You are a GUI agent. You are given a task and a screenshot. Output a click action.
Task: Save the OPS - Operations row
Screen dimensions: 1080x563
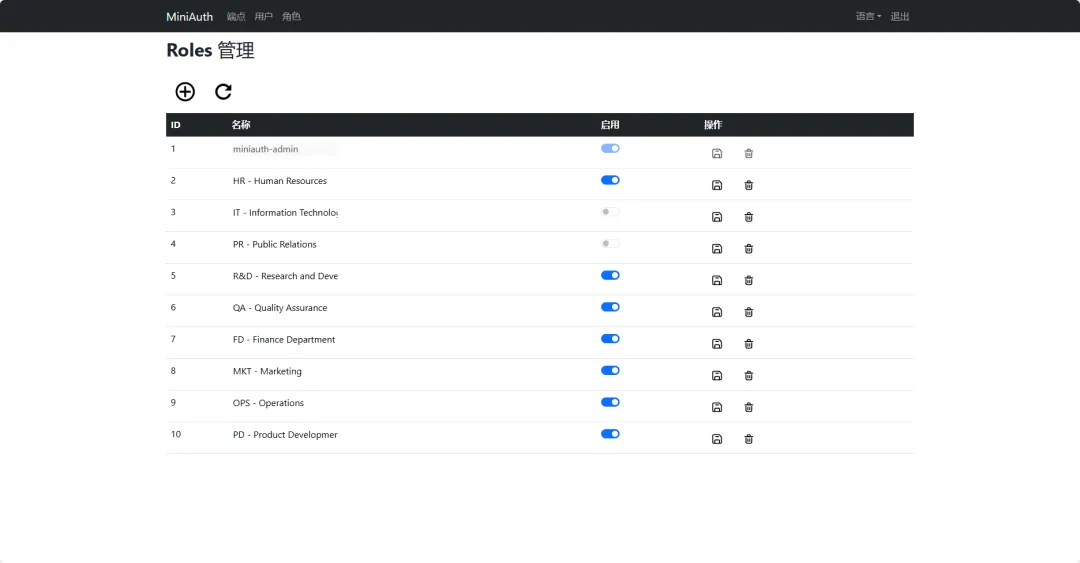[716, 407]
